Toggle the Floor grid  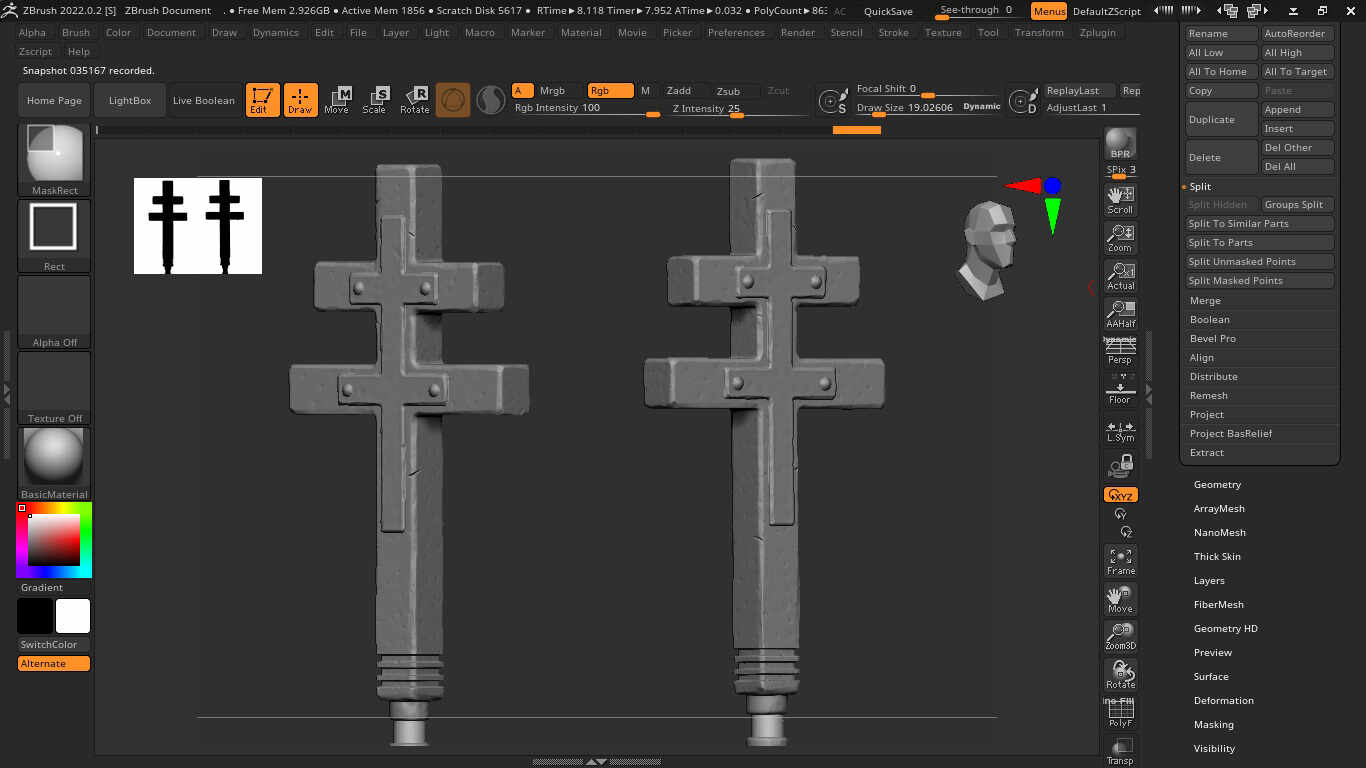point(1120,392)
